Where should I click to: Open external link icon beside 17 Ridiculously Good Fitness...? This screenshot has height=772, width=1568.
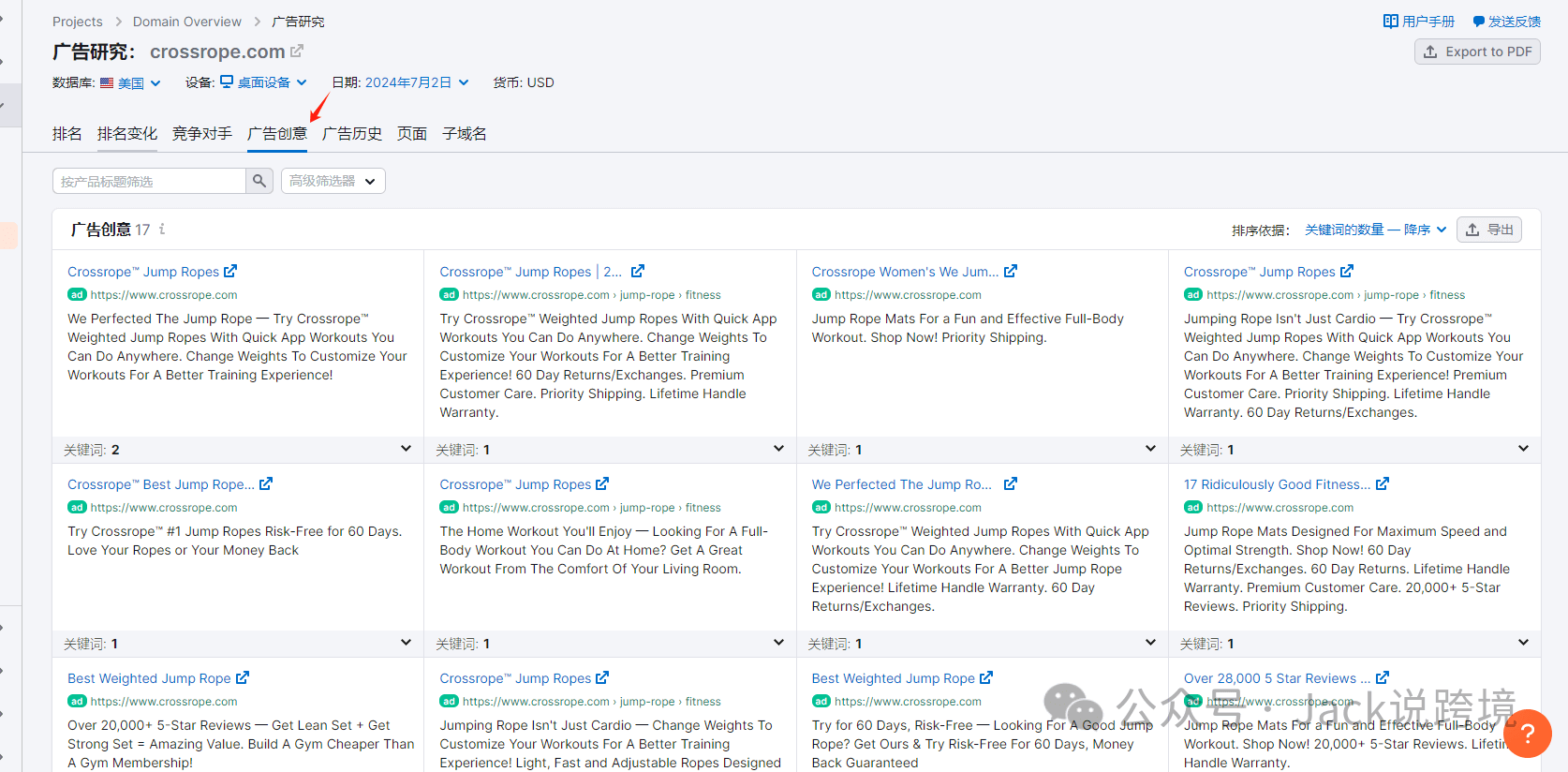tap(1383, 484)
